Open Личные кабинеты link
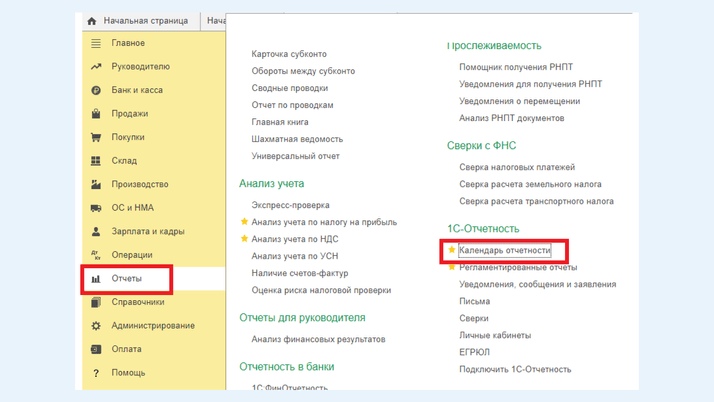 495,336
